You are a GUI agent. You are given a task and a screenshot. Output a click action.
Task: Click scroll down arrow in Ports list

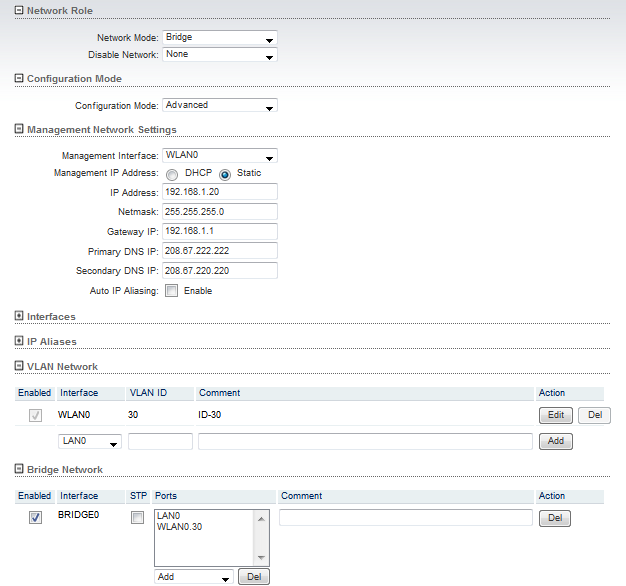(262, 558)
